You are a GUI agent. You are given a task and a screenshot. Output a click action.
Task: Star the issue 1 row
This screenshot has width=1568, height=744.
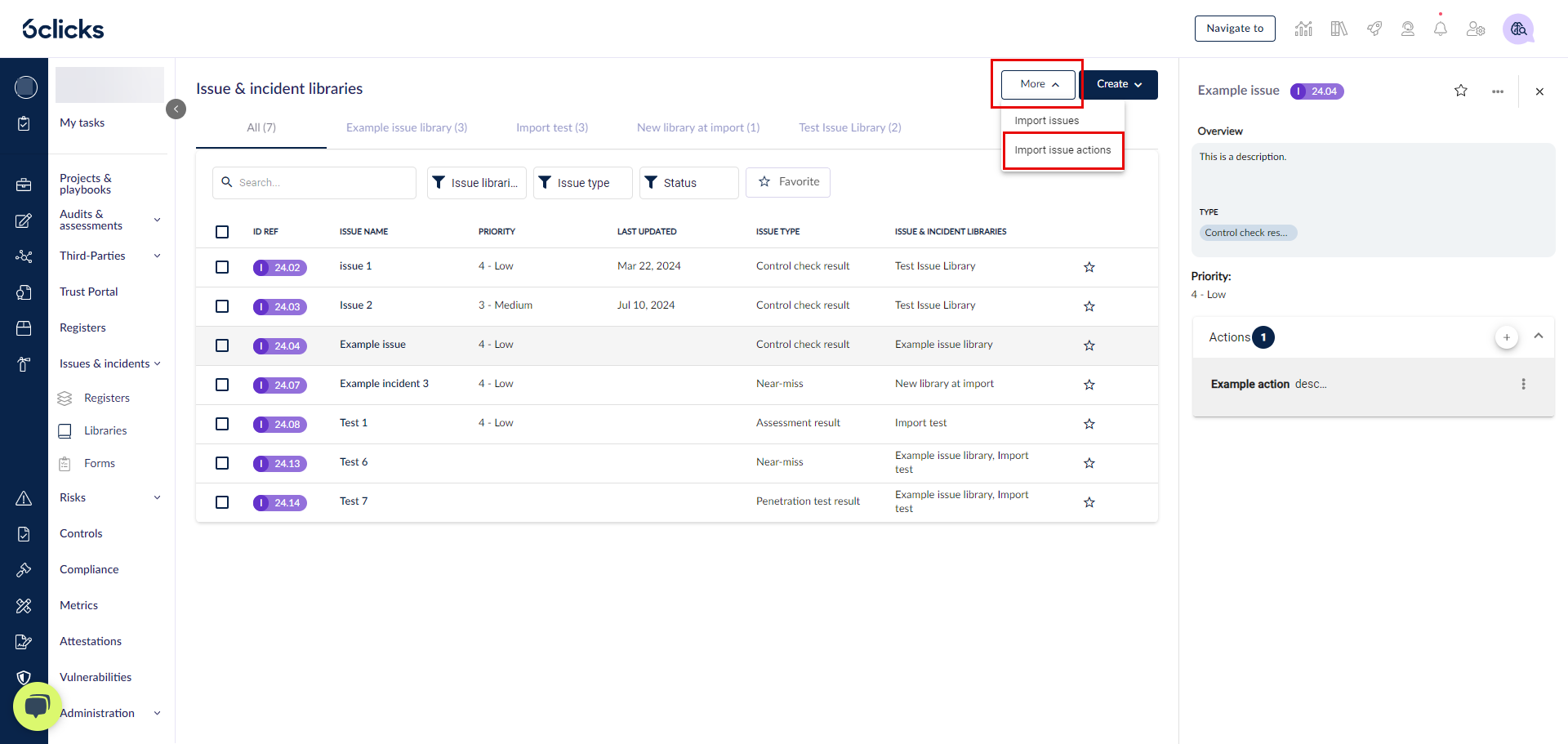[x=1089, y=267]
